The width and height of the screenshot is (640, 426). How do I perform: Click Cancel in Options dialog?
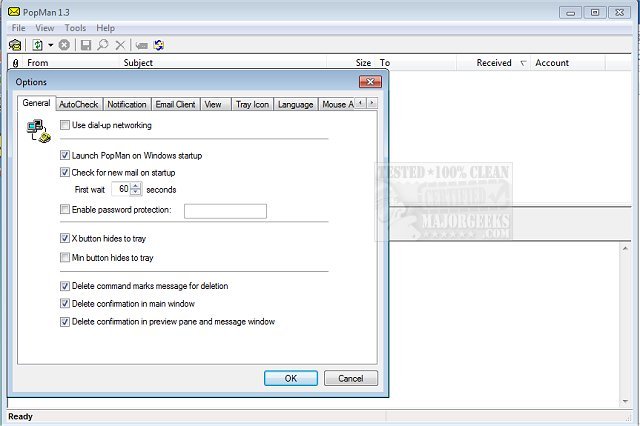tap(351, 378)
